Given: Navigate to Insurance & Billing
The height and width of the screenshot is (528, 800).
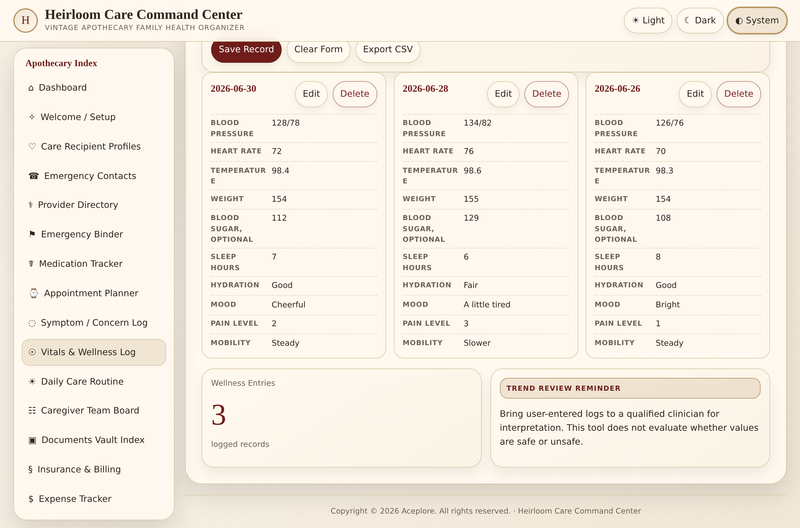Looking at the screenshot, I should point(94,469).
